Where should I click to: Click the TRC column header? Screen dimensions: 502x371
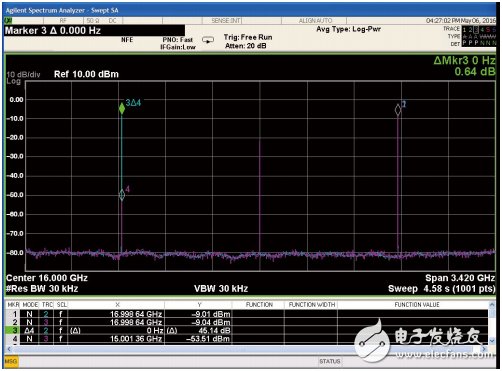click(47, 305)
